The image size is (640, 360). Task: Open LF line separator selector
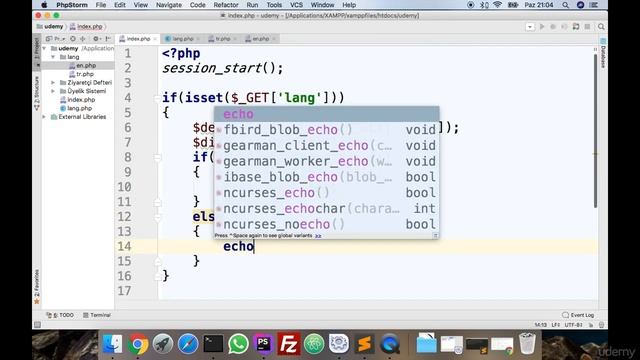coord(556,325)
